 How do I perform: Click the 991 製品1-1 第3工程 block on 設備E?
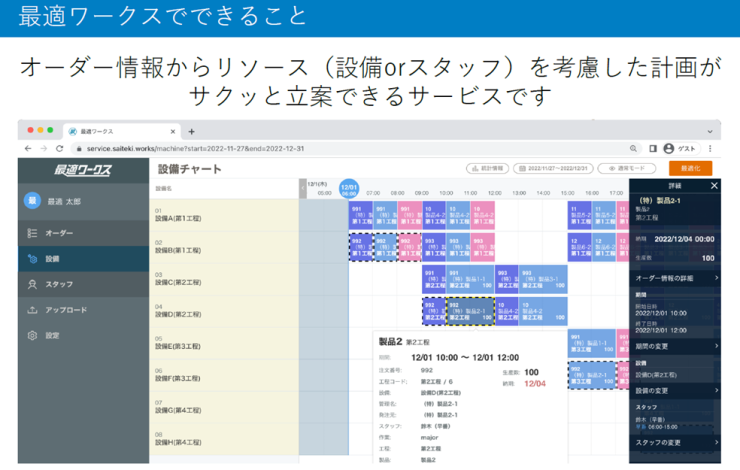592,344
